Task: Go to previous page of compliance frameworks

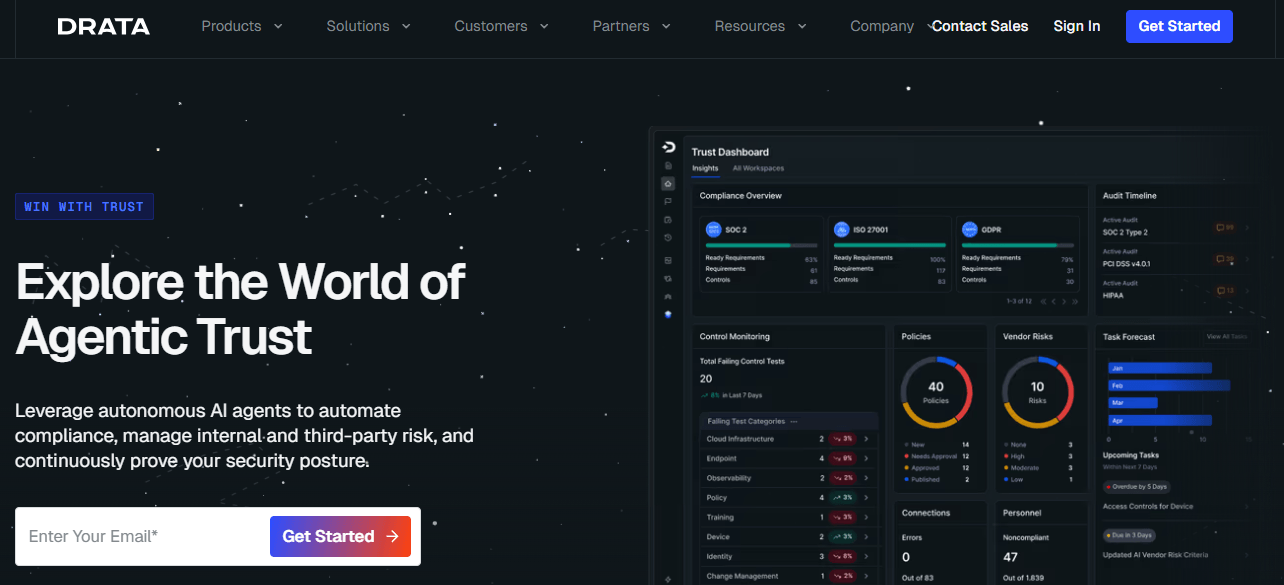Action: [x=1053, y=301]
